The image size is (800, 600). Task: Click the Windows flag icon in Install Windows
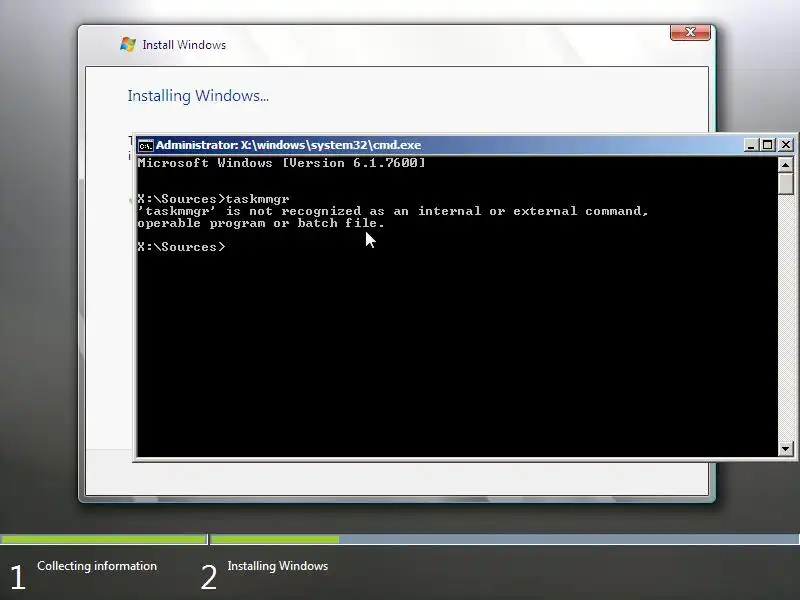tap(128, 44)
